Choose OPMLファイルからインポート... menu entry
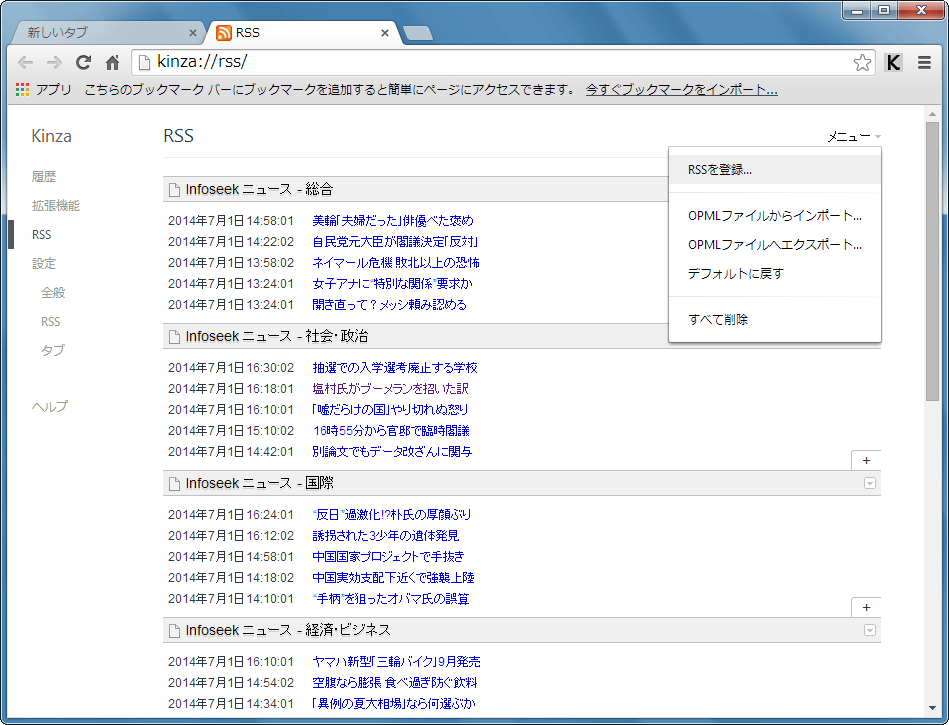 (x=774, y=216)
